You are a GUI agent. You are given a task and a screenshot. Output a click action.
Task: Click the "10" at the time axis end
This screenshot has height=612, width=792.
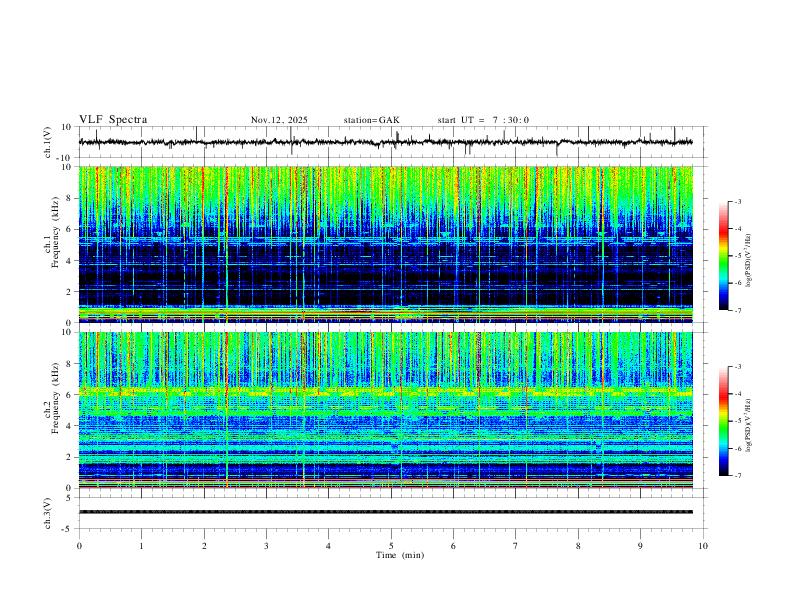click(x=703, y=546)
